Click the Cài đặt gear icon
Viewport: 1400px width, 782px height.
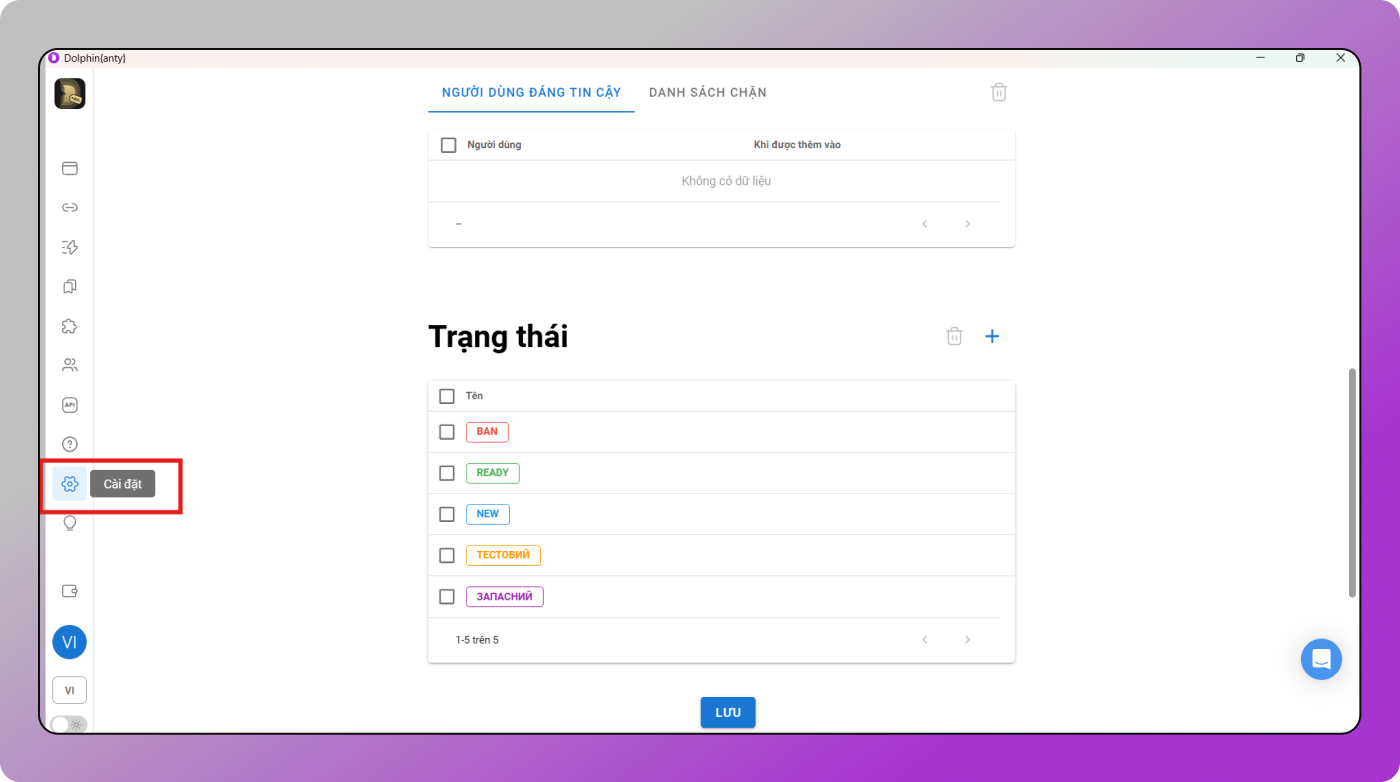[x=70, y=484]
